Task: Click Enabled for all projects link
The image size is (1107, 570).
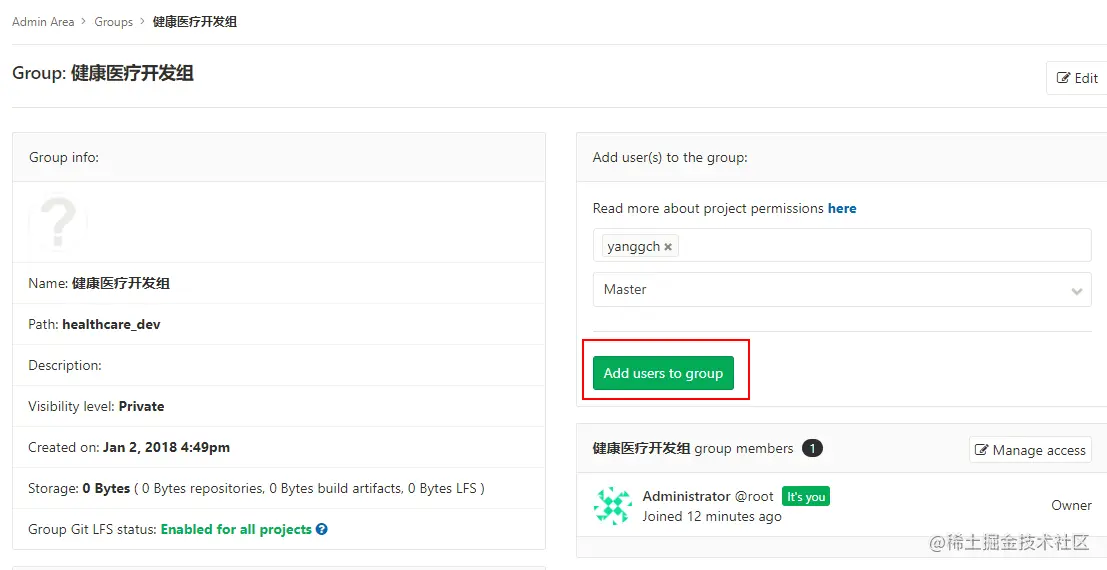Action: point(237,529)
